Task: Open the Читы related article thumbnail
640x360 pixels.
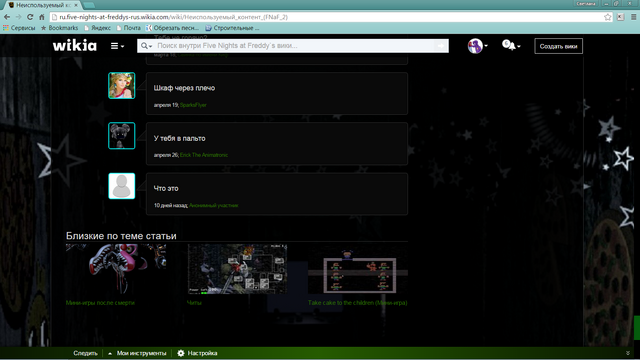Action: click(237, 269)
